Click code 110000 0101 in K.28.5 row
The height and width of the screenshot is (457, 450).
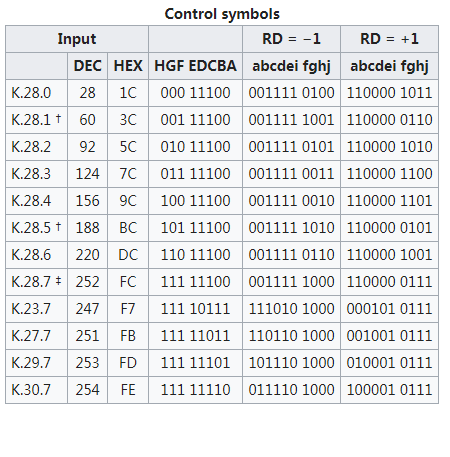[389, 228]
